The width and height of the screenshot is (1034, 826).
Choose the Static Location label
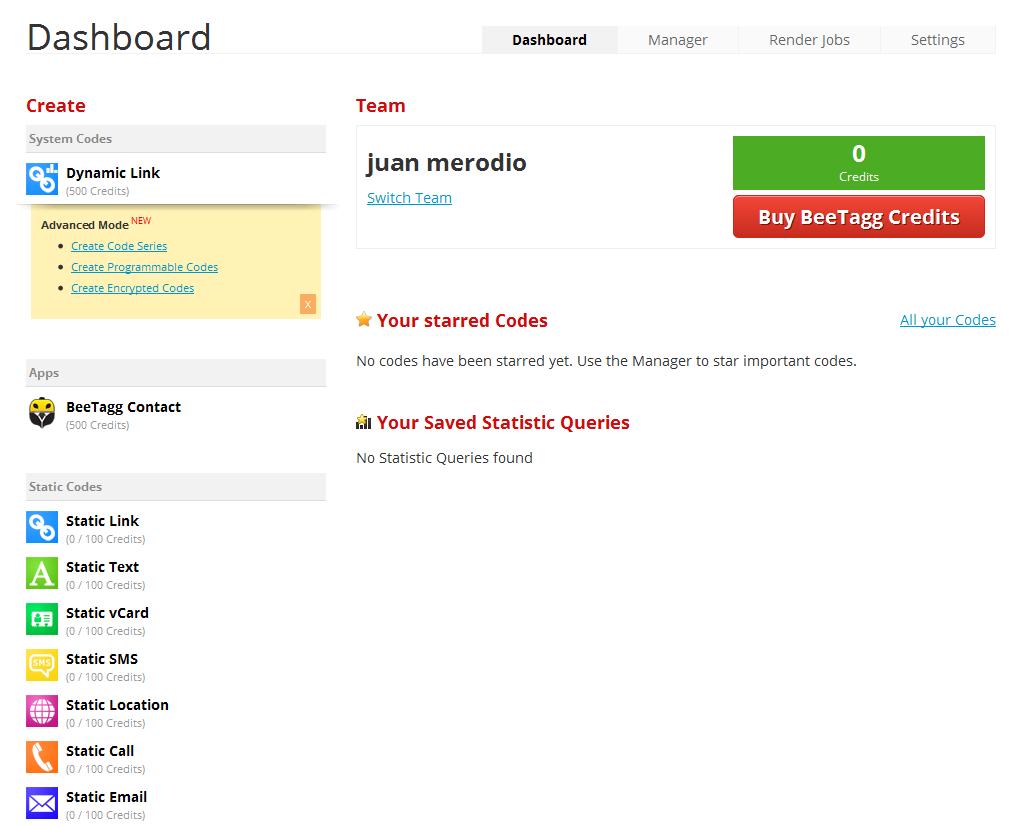pos(117,705)
